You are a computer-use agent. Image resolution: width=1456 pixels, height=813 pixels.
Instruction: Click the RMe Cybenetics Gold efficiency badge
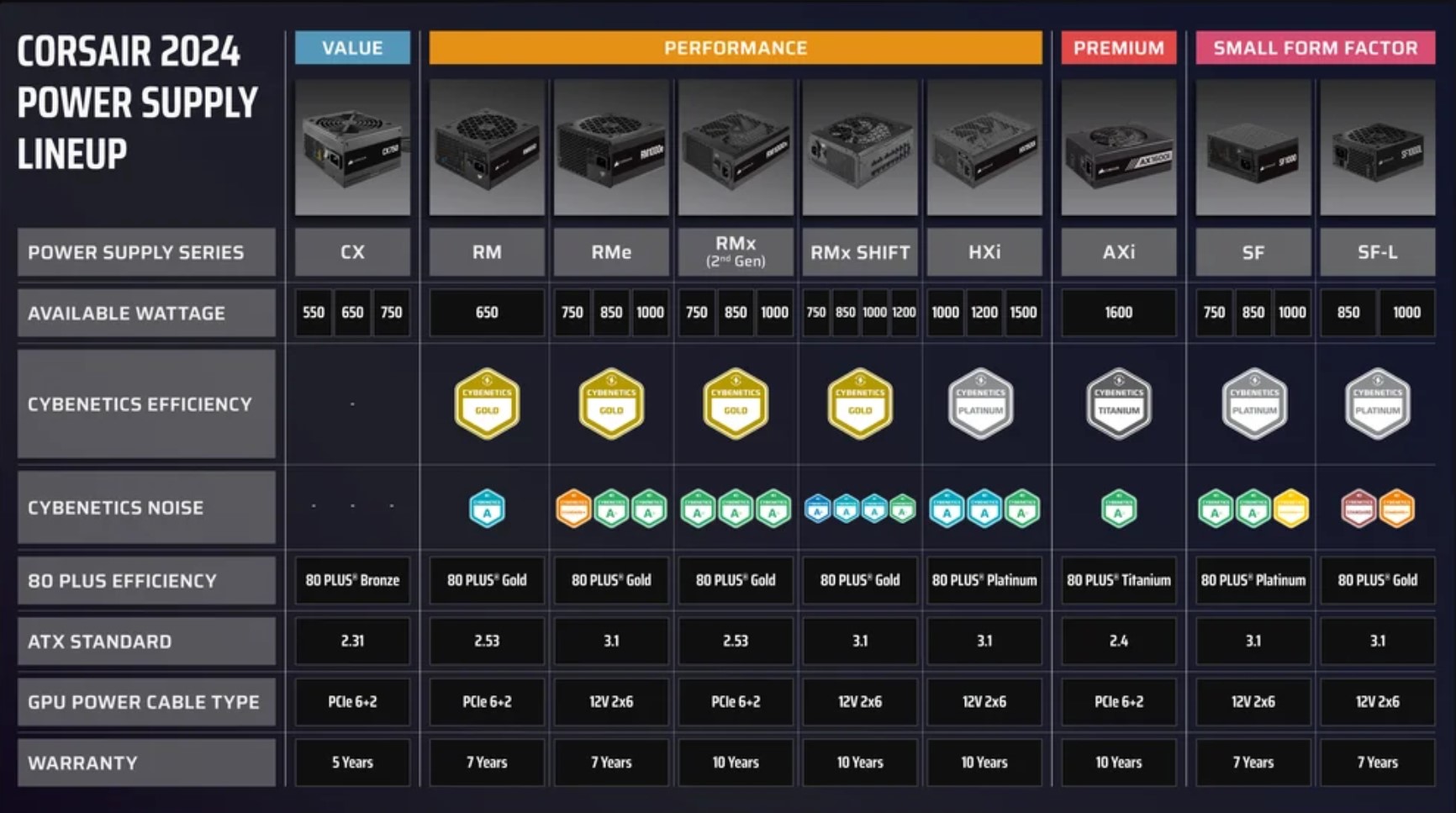[611, 404]
